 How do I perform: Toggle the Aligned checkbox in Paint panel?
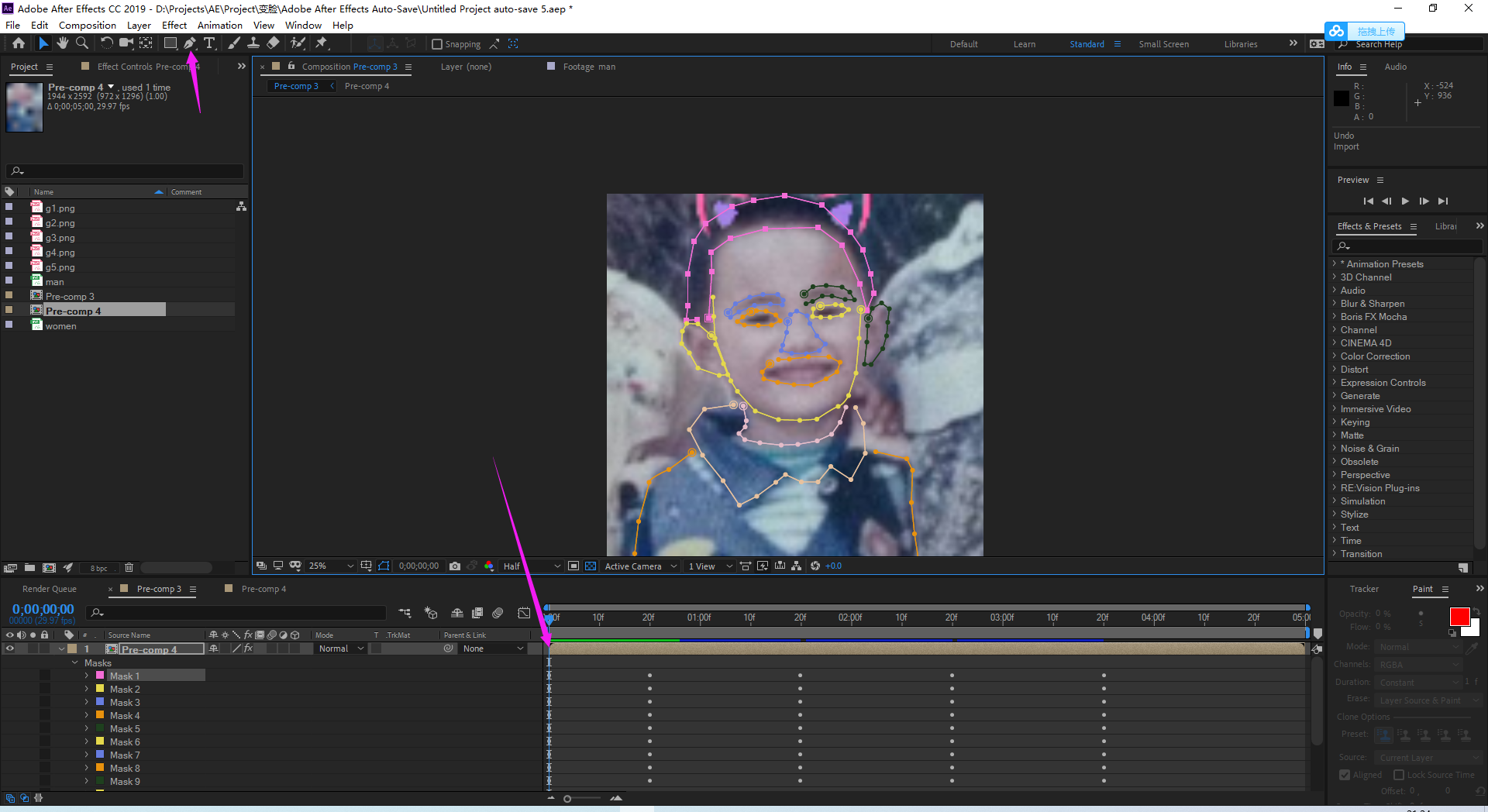point(1345,775)
